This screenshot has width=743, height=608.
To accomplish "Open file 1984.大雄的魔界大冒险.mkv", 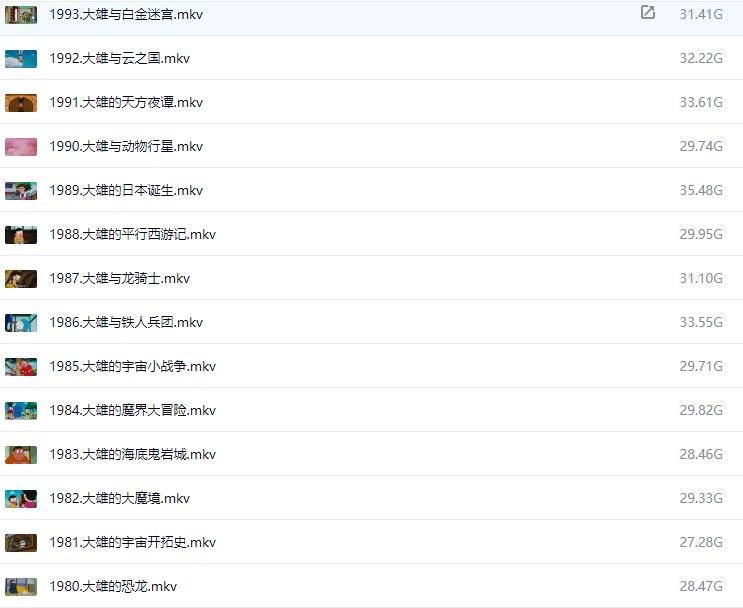I will [x=132, y=411].
